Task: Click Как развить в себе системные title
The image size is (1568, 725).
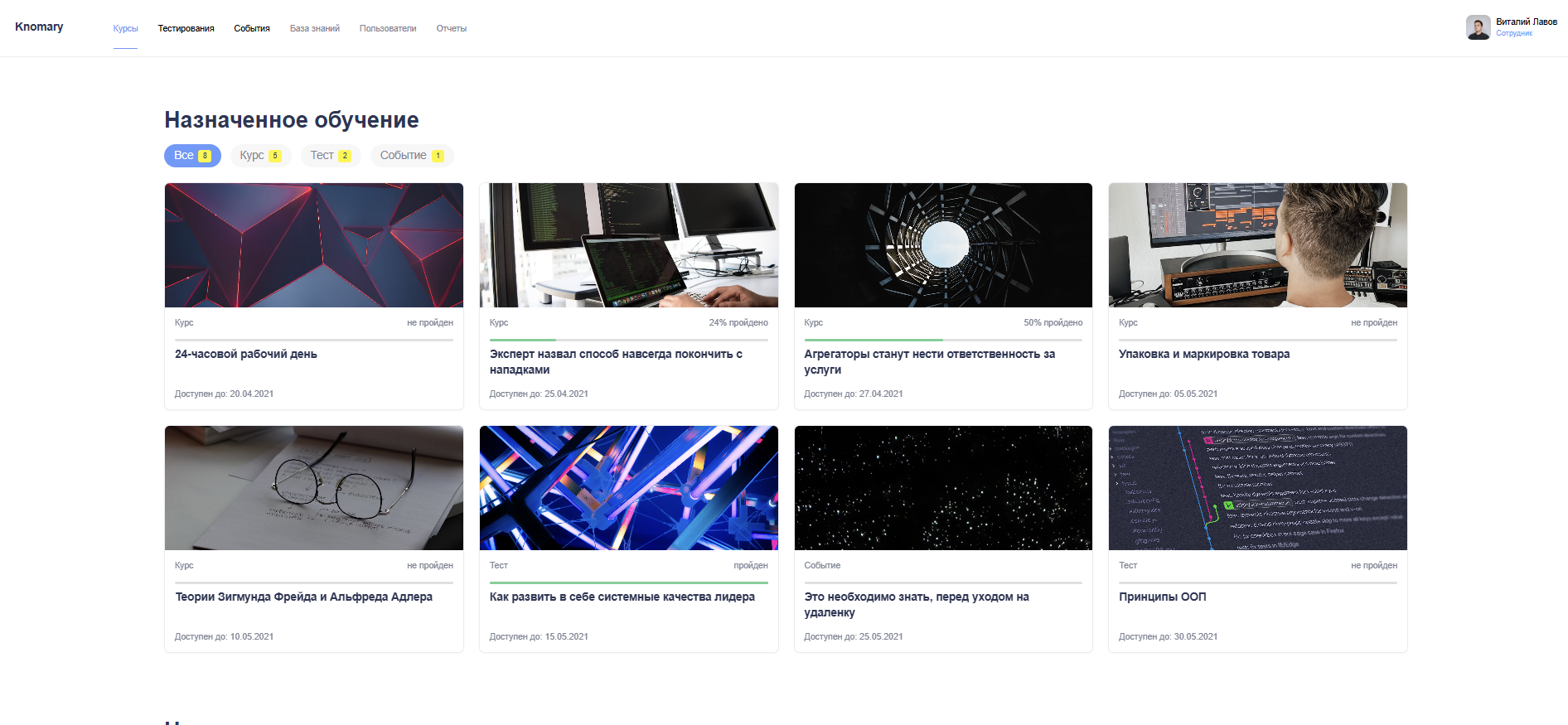Action: point(622,597)
